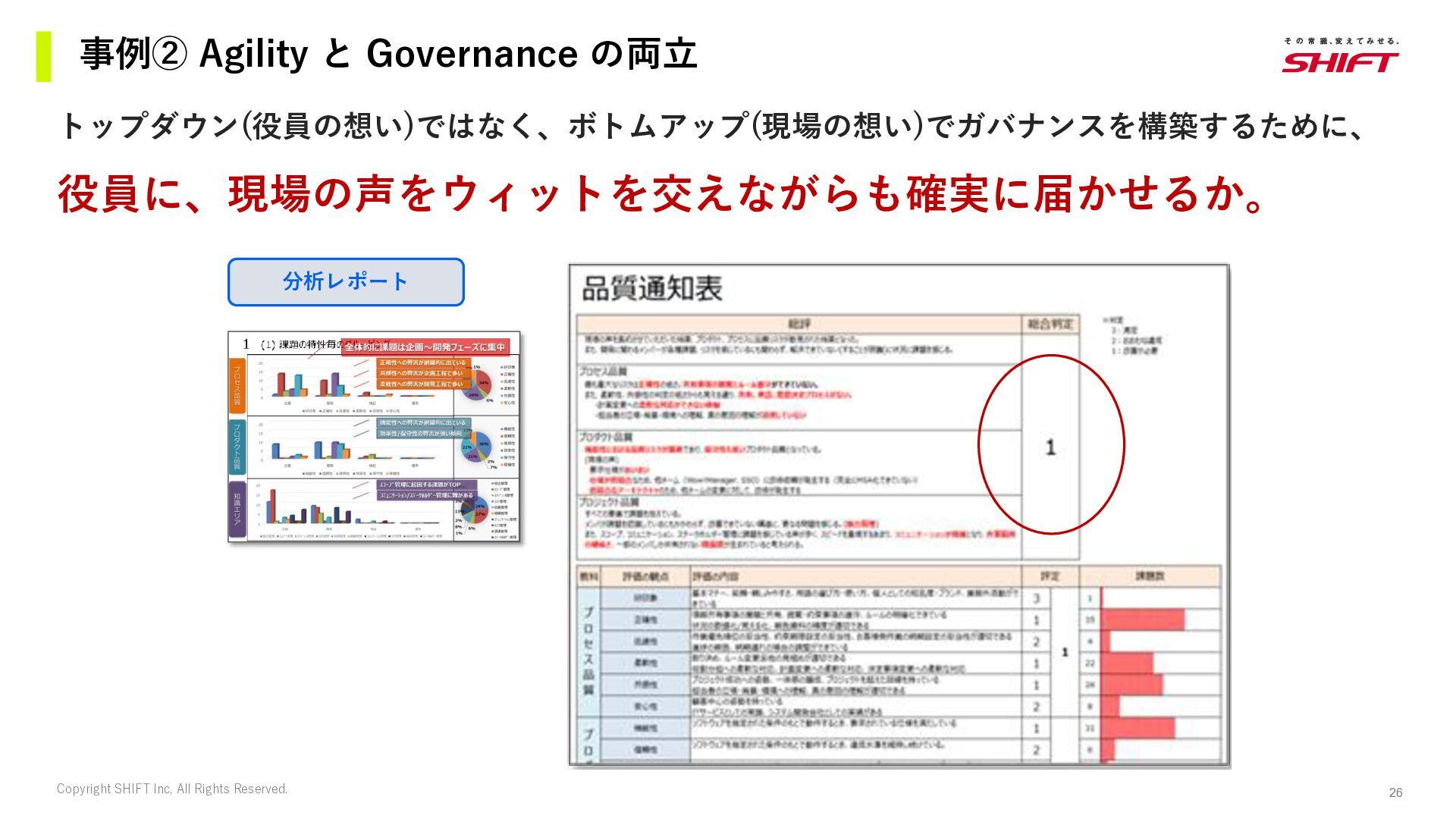Click the Copyright SHIFT Inc footer text

click(172, 789)
